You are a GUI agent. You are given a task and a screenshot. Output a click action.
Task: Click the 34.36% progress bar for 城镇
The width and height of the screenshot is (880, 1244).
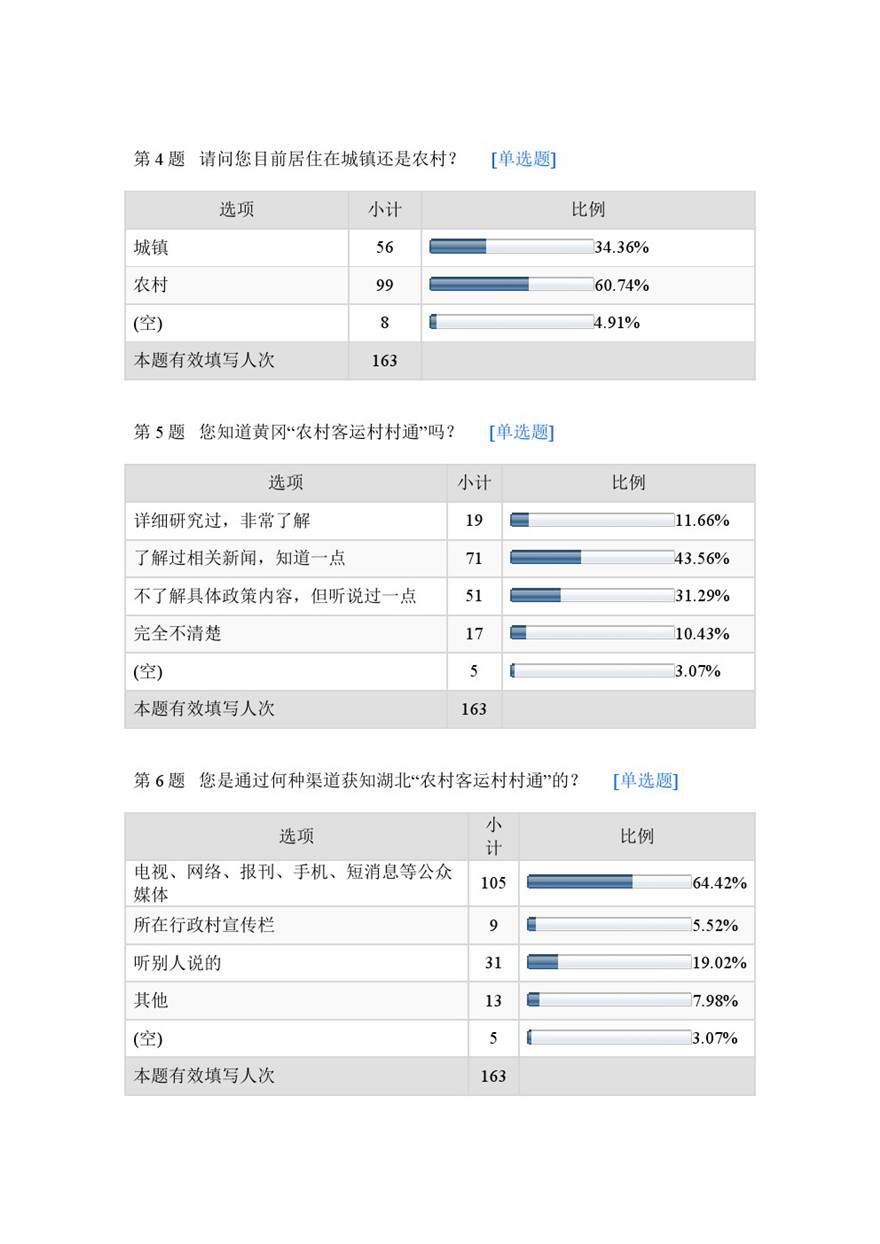(x=511, y=247)
